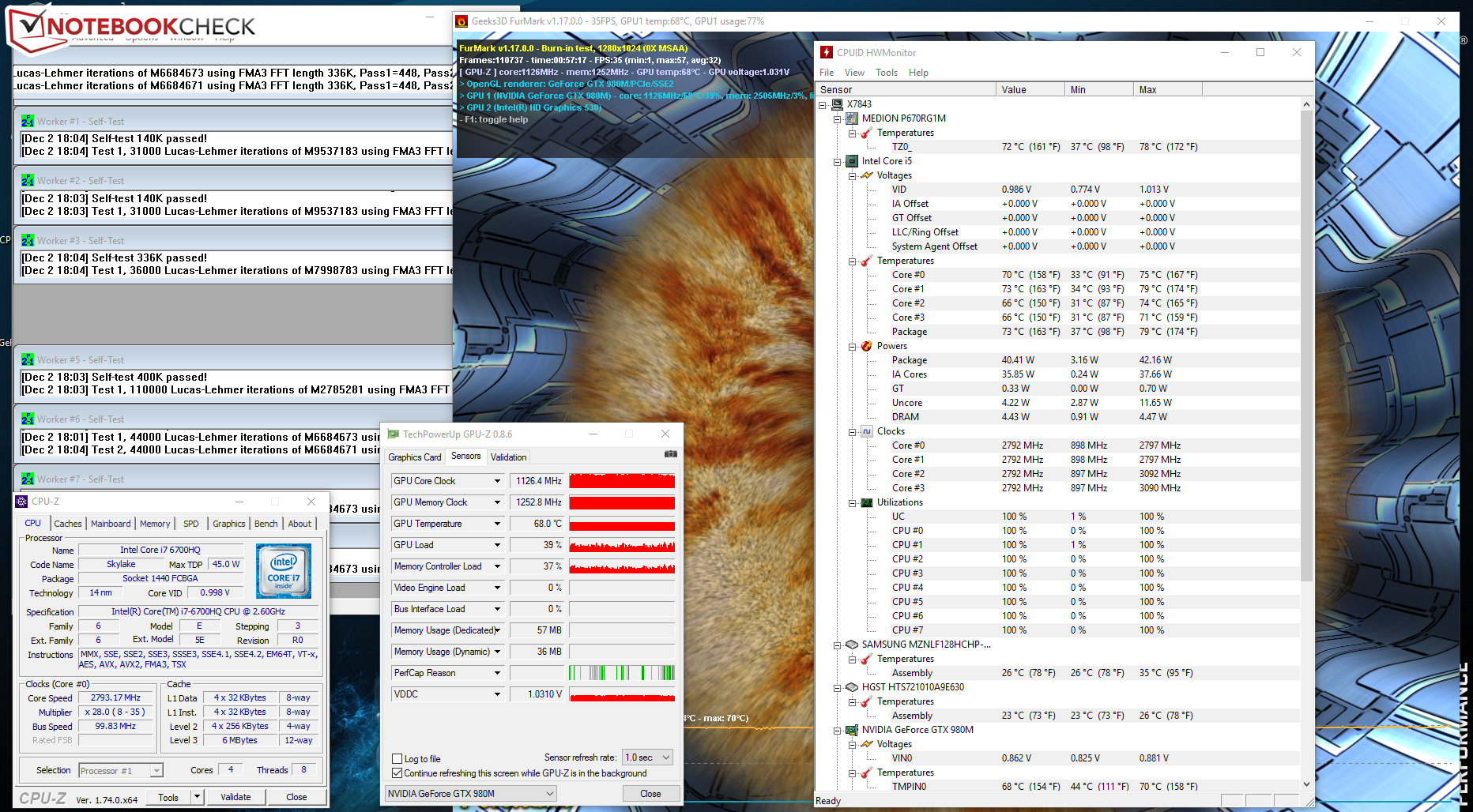
Task: Open the CPU-Z Tools dropdown arrow
Action: (x=198, y=797)
